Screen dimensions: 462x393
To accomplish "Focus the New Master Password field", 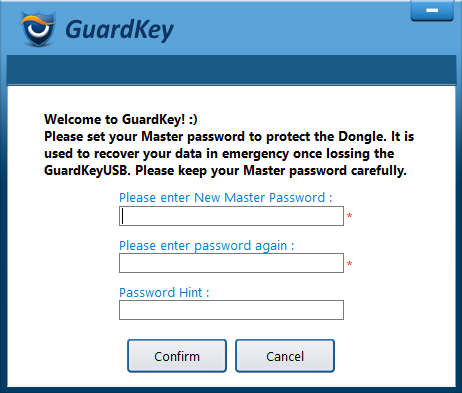I will [x=231, y=216].
